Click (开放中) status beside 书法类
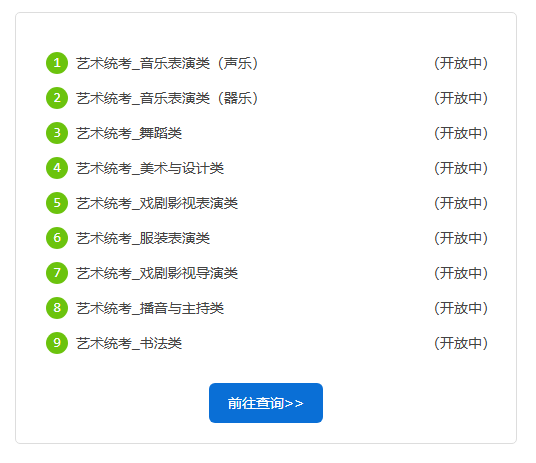This screenshot has height=463, width=536. point(461,343)
